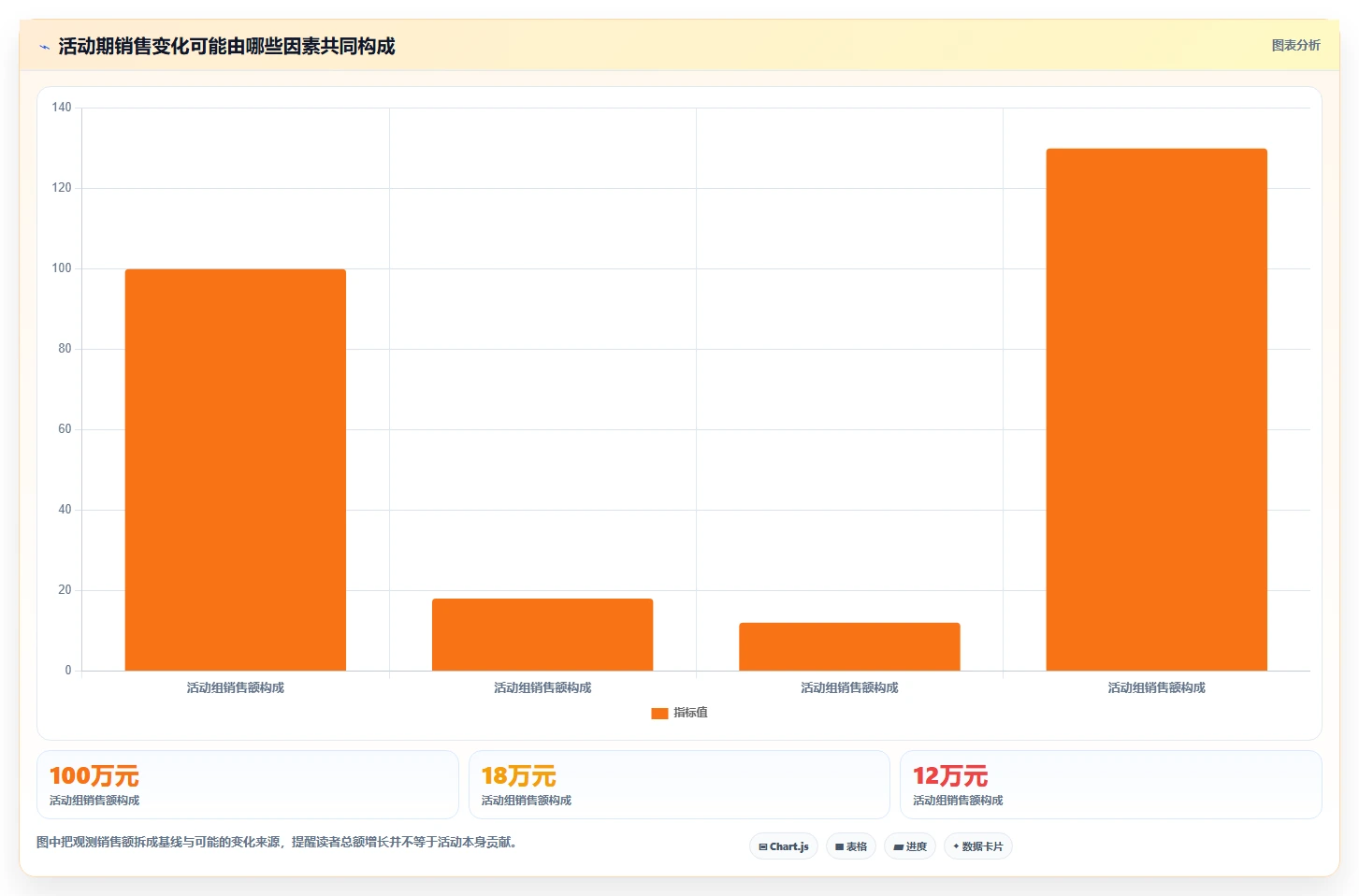Viewport: 1359px width, 896px height.
Task: Click the 指标值 legend label text
Action: [690, 713]
